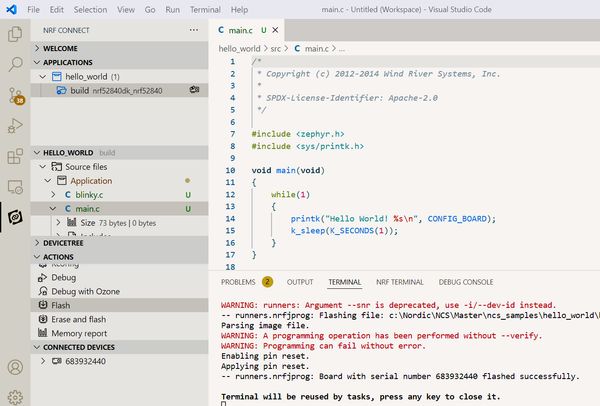The image size is (600, 406).
Task: Select the nRF Connect activity bar icon
Action: [x=15, y=217]
